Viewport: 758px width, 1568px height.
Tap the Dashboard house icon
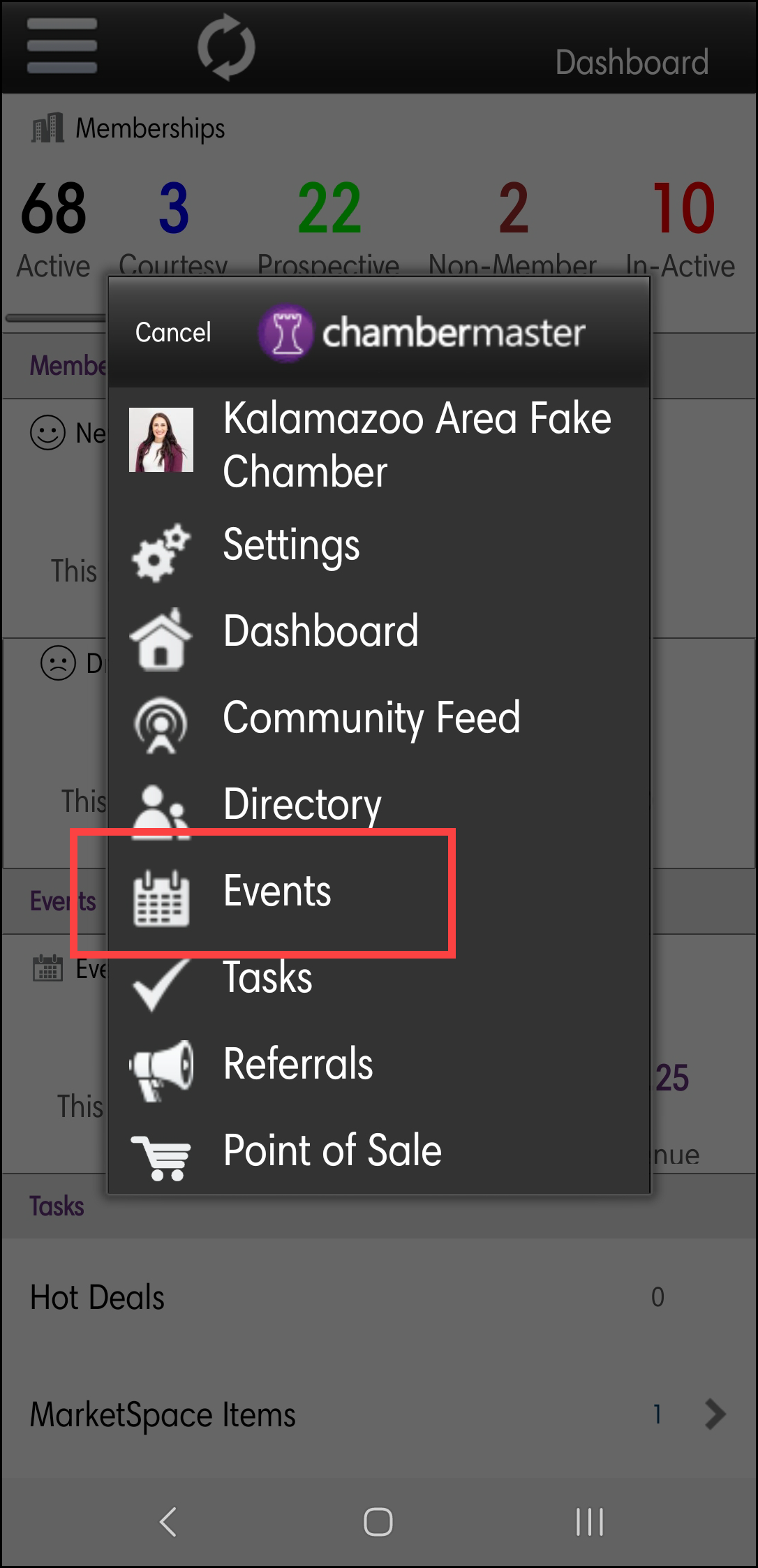click(161, 639)
